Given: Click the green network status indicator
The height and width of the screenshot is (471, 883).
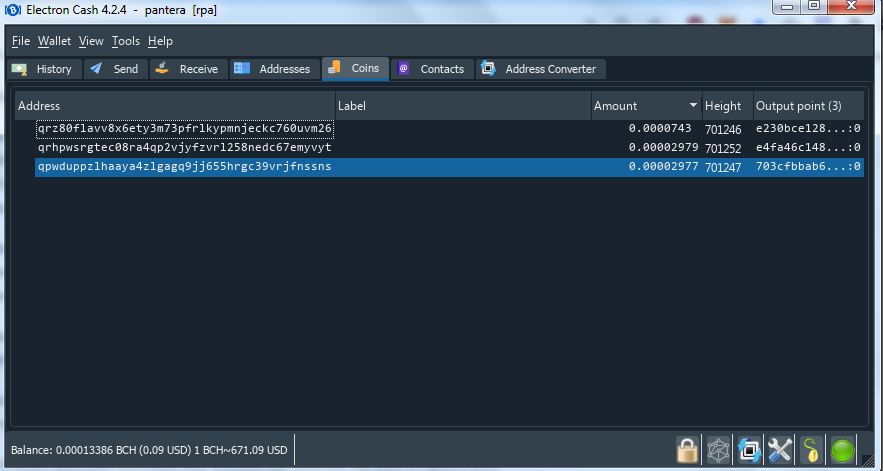Looking at the screenshot, I should tap(842, 451).
